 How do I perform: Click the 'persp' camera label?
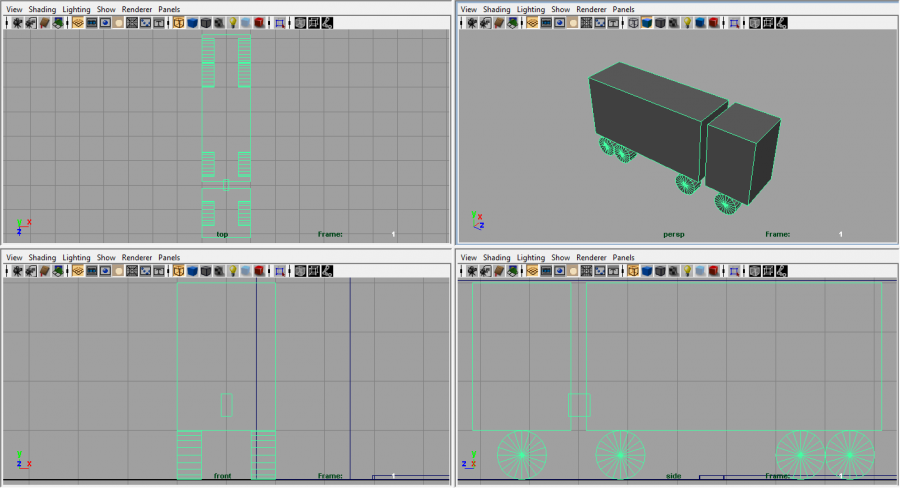coord(674,234)
